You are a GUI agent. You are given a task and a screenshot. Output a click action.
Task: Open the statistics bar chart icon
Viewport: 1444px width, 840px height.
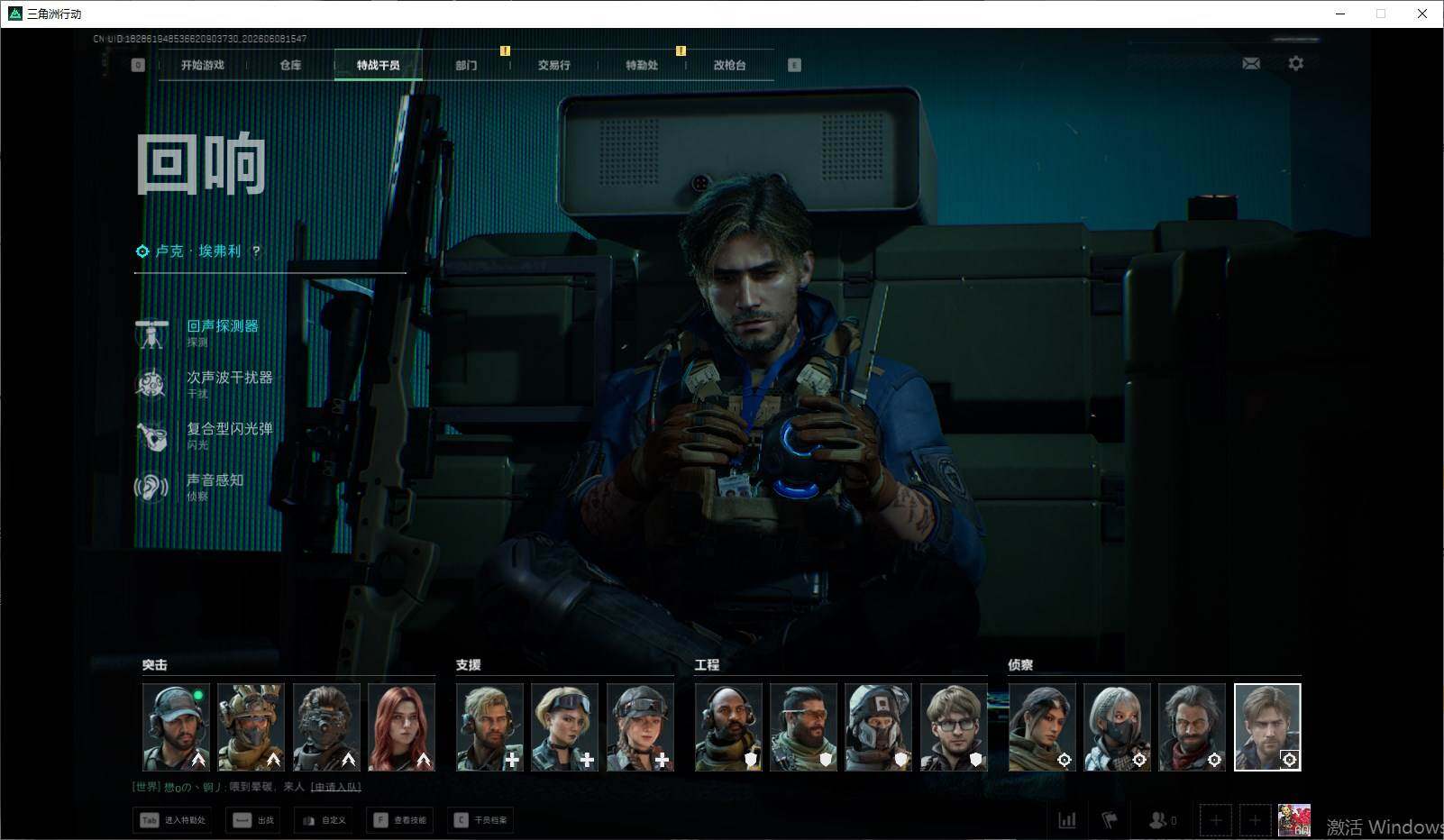[x=1067, y=820]
